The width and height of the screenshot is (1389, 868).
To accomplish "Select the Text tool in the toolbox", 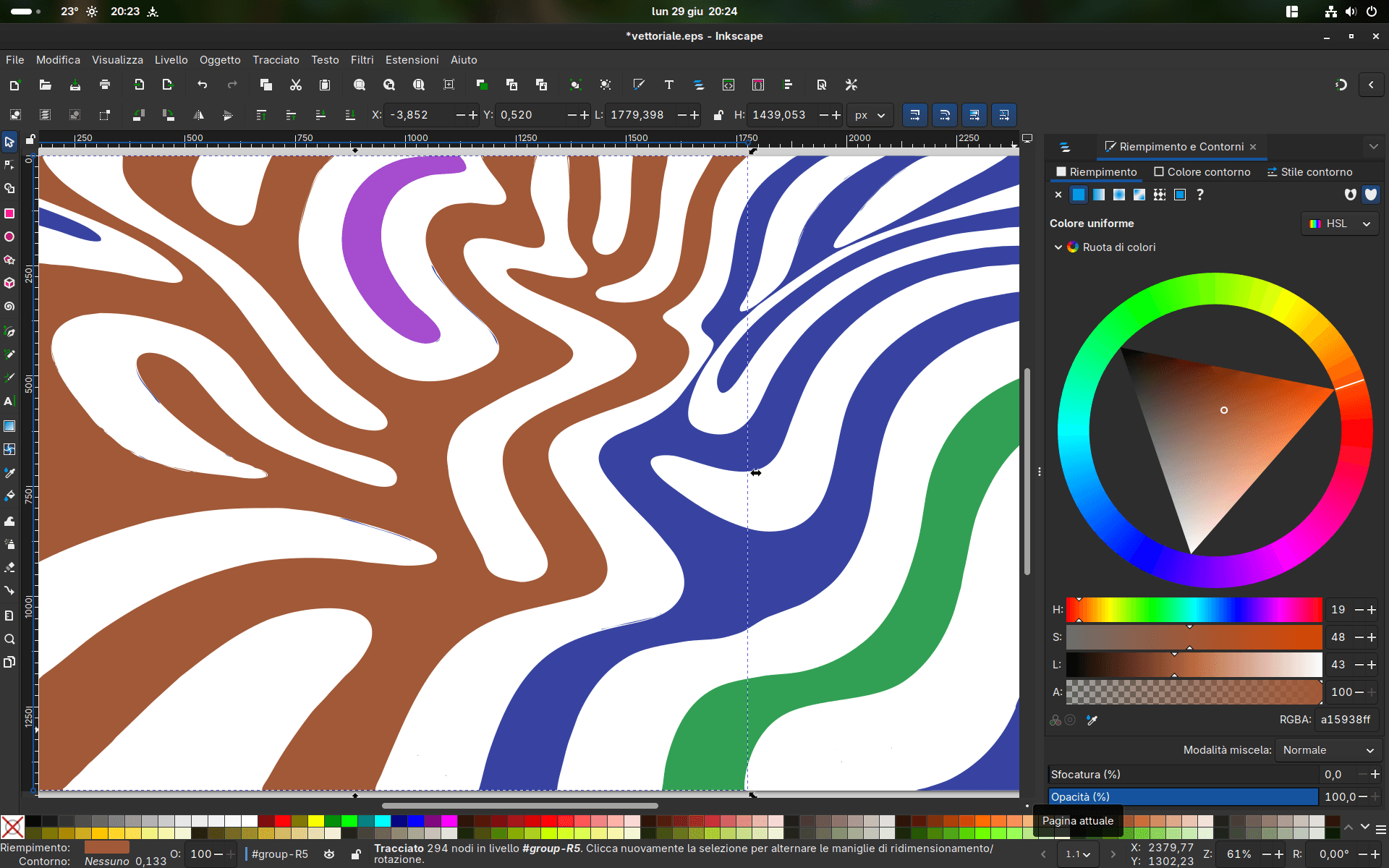I will tap(9, 401).
